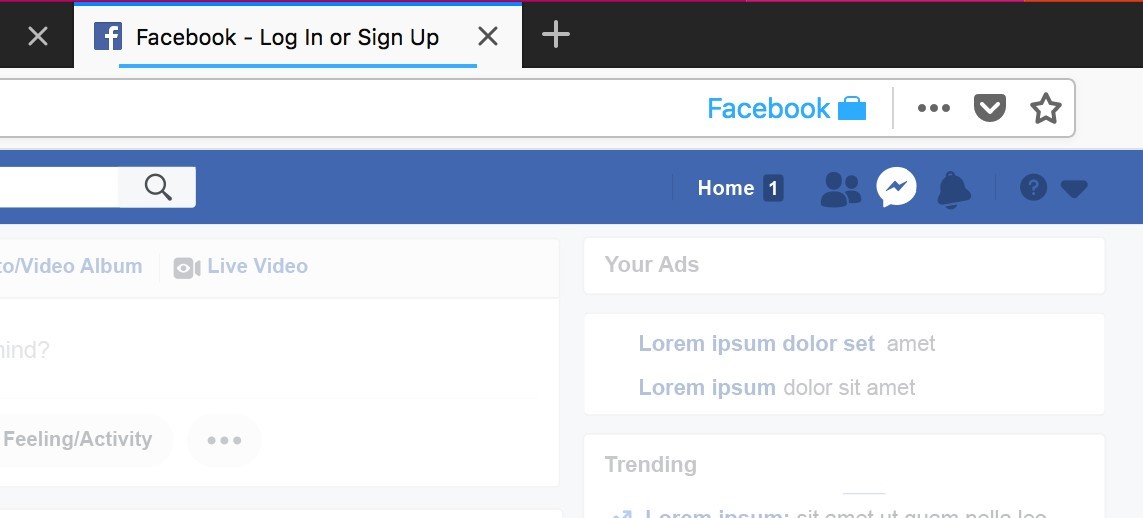
Task: Choose Live Video post option
Action: 241,267
